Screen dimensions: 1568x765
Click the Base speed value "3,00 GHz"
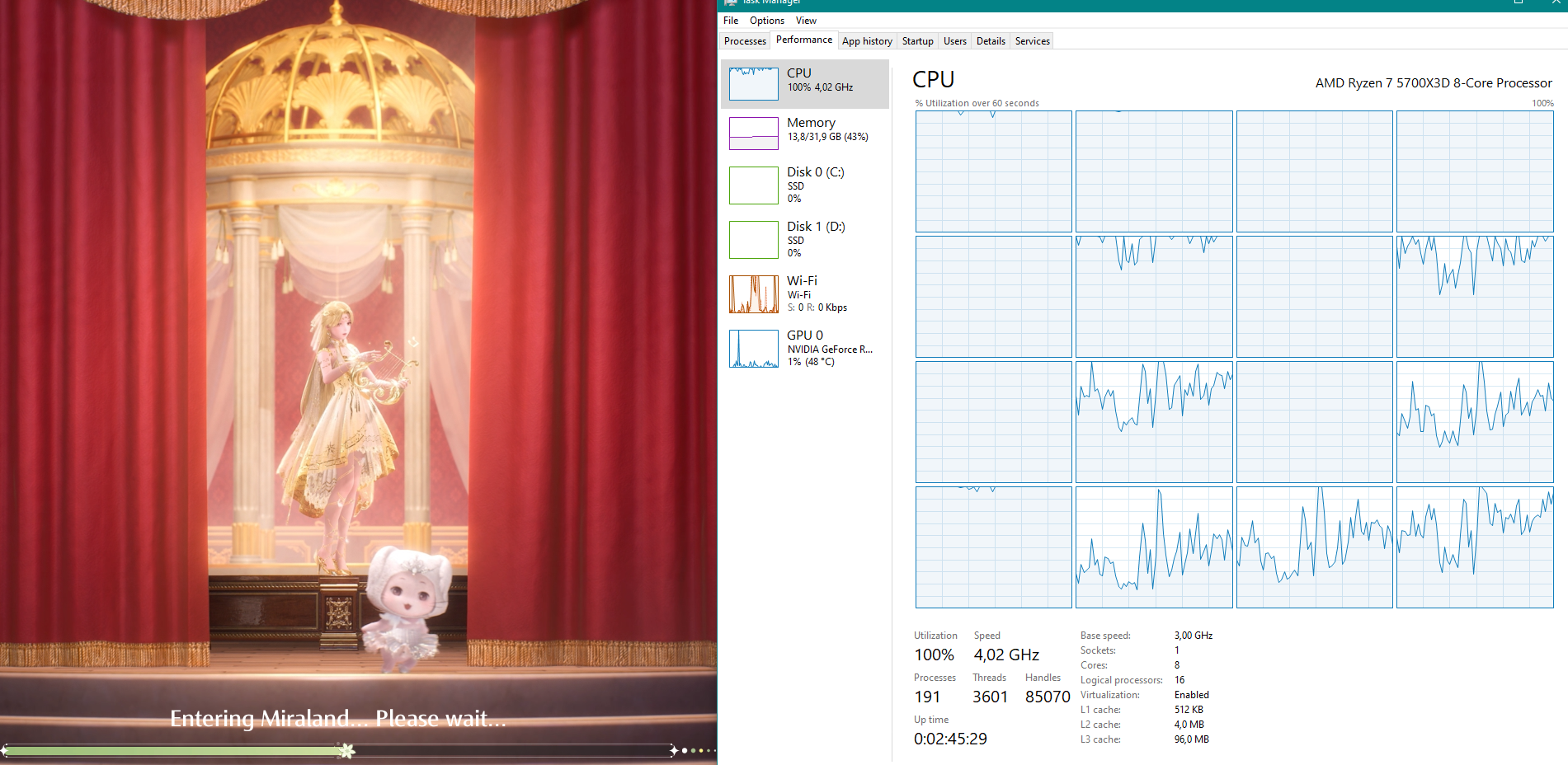(x=1194, y=636)
